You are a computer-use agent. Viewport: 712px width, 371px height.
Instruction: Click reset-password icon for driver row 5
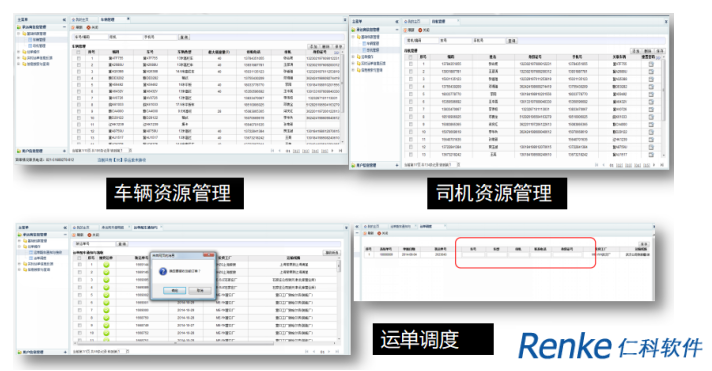pyautogui.click(x=651, y=94)
